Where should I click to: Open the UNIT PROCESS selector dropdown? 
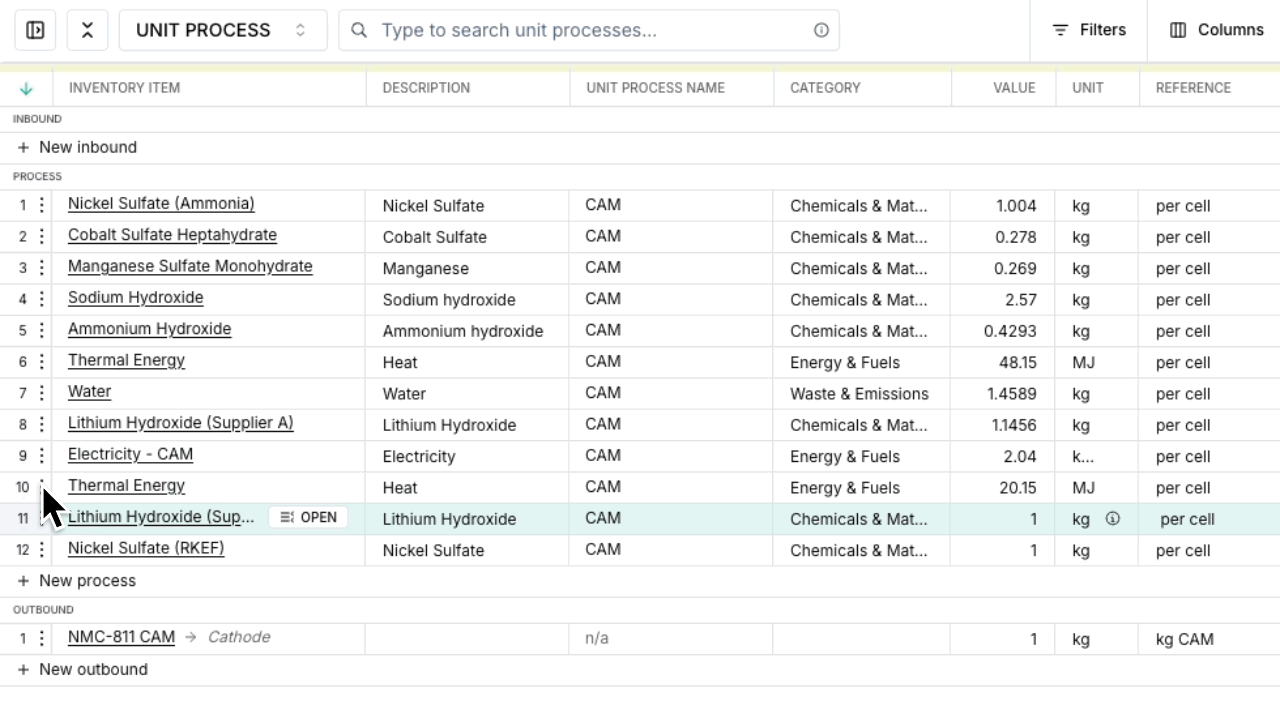(x=222, y=30)
